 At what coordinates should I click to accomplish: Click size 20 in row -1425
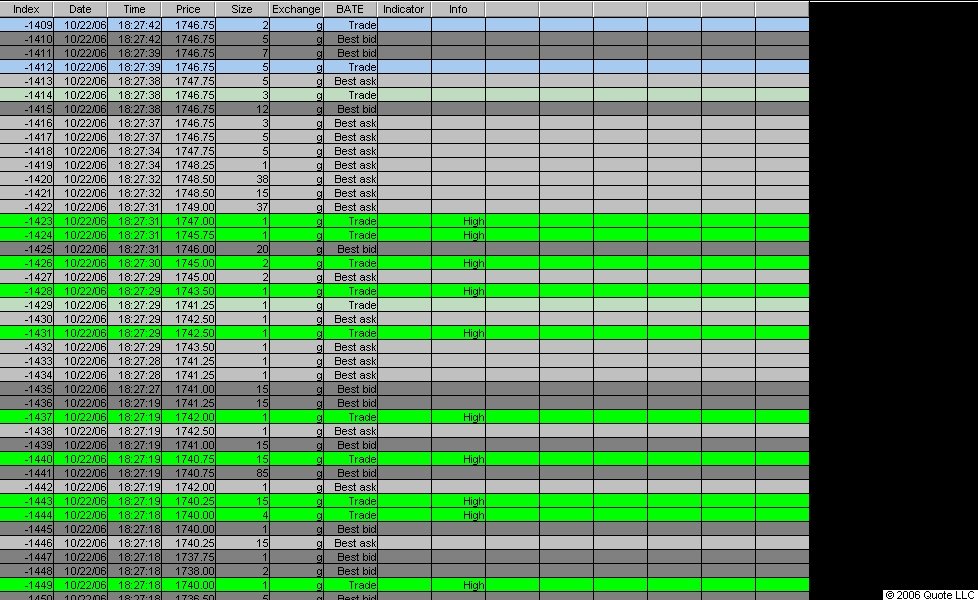pos(242,249)
